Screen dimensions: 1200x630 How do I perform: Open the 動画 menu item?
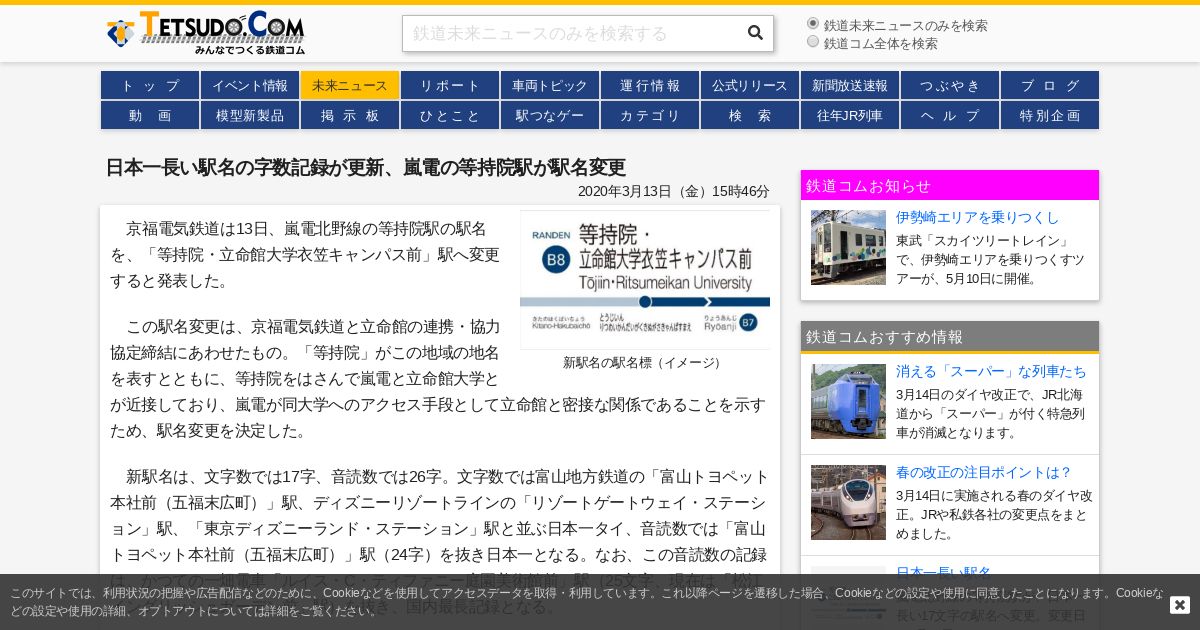(x=150, y=115)
